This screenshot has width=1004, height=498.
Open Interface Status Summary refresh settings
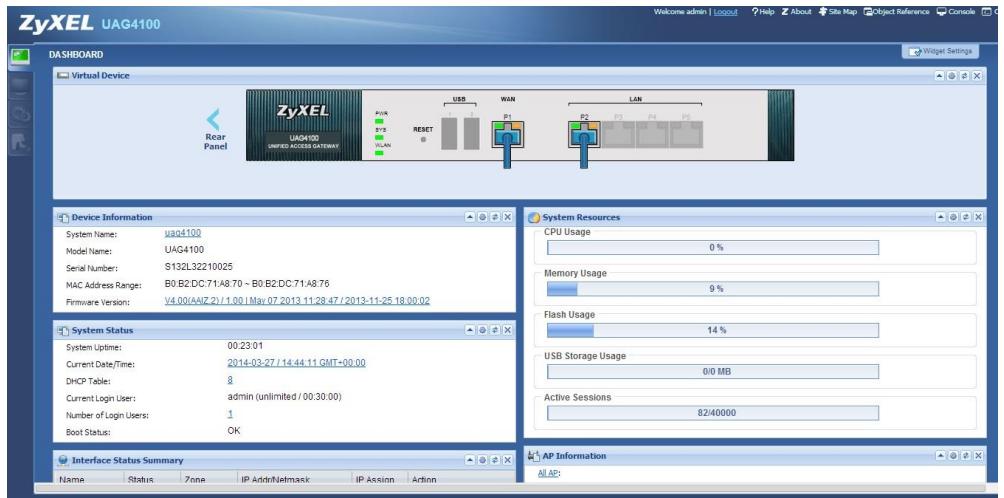click(482, 460)
